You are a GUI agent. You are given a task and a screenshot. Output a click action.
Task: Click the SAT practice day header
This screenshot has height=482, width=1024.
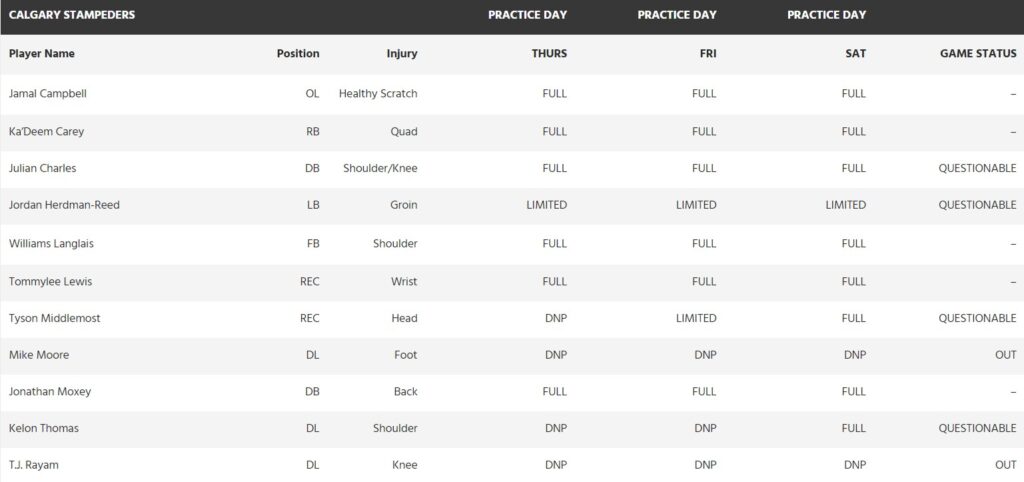855,54
